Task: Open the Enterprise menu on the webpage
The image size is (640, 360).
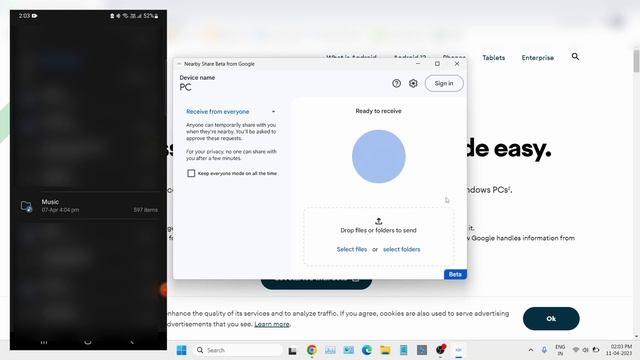Action: click(538, 58)
